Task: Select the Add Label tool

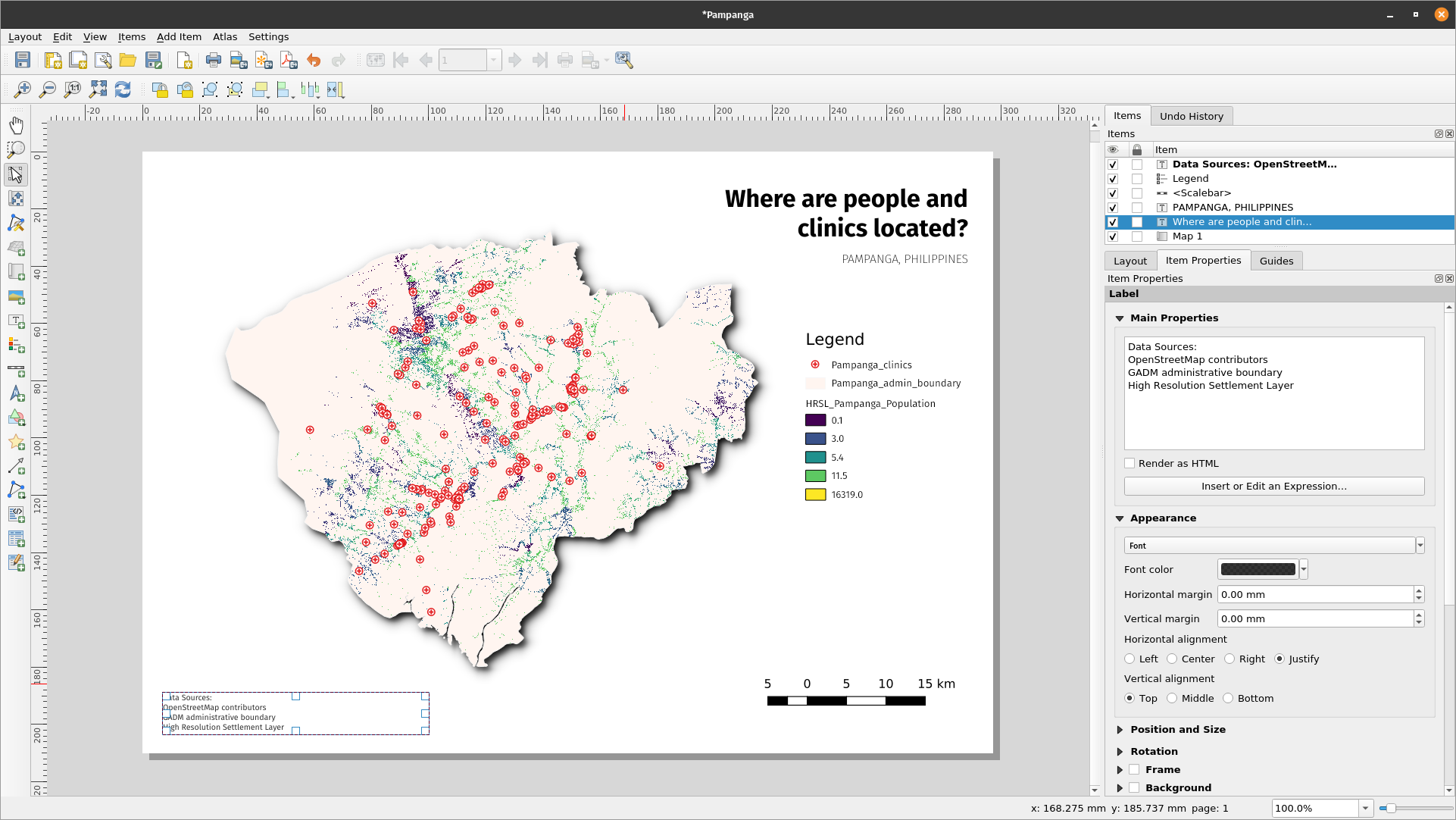Action: [16, 321]
